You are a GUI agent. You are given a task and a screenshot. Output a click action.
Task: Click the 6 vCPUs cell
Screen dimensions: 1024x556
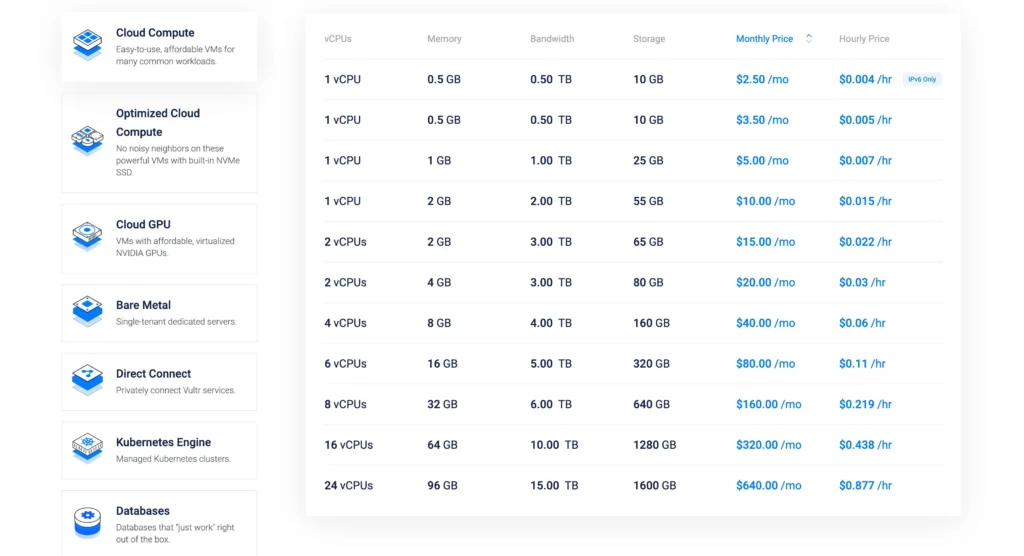tap(345, 363)
